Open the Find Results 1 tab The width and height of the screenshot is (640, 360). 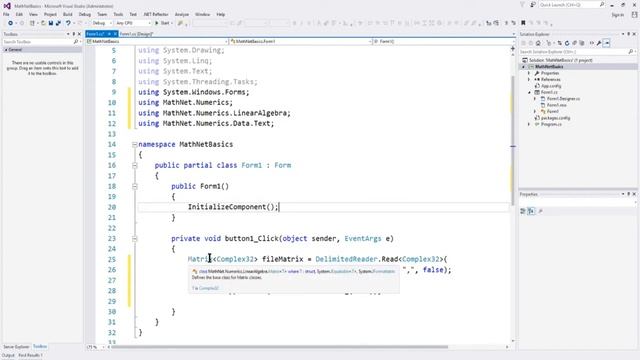pos(30,356)
